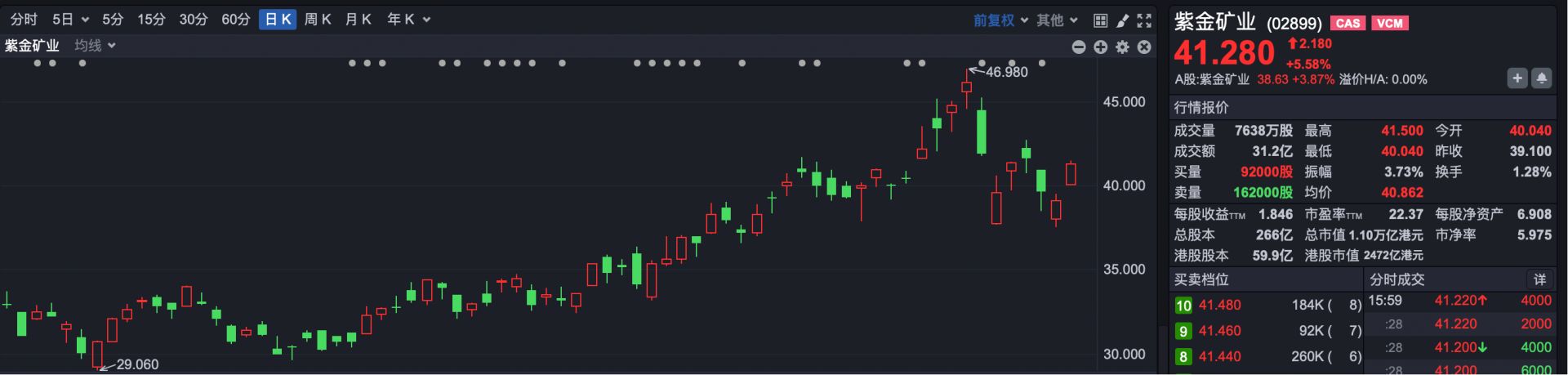1568x375 pixels.
Task: Open the multi-chart grid layout icon
Action: click(x=1100, y=20)
